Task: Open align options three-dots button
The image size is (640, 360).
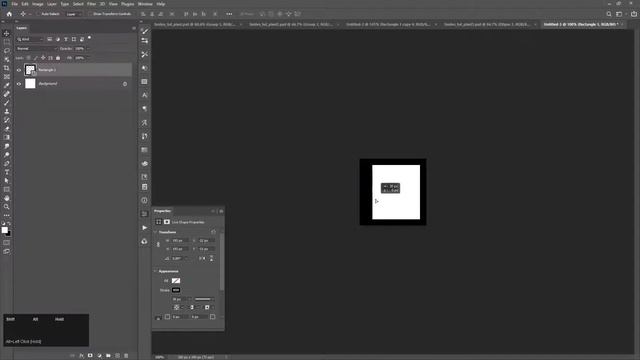Action: point(229,14)
